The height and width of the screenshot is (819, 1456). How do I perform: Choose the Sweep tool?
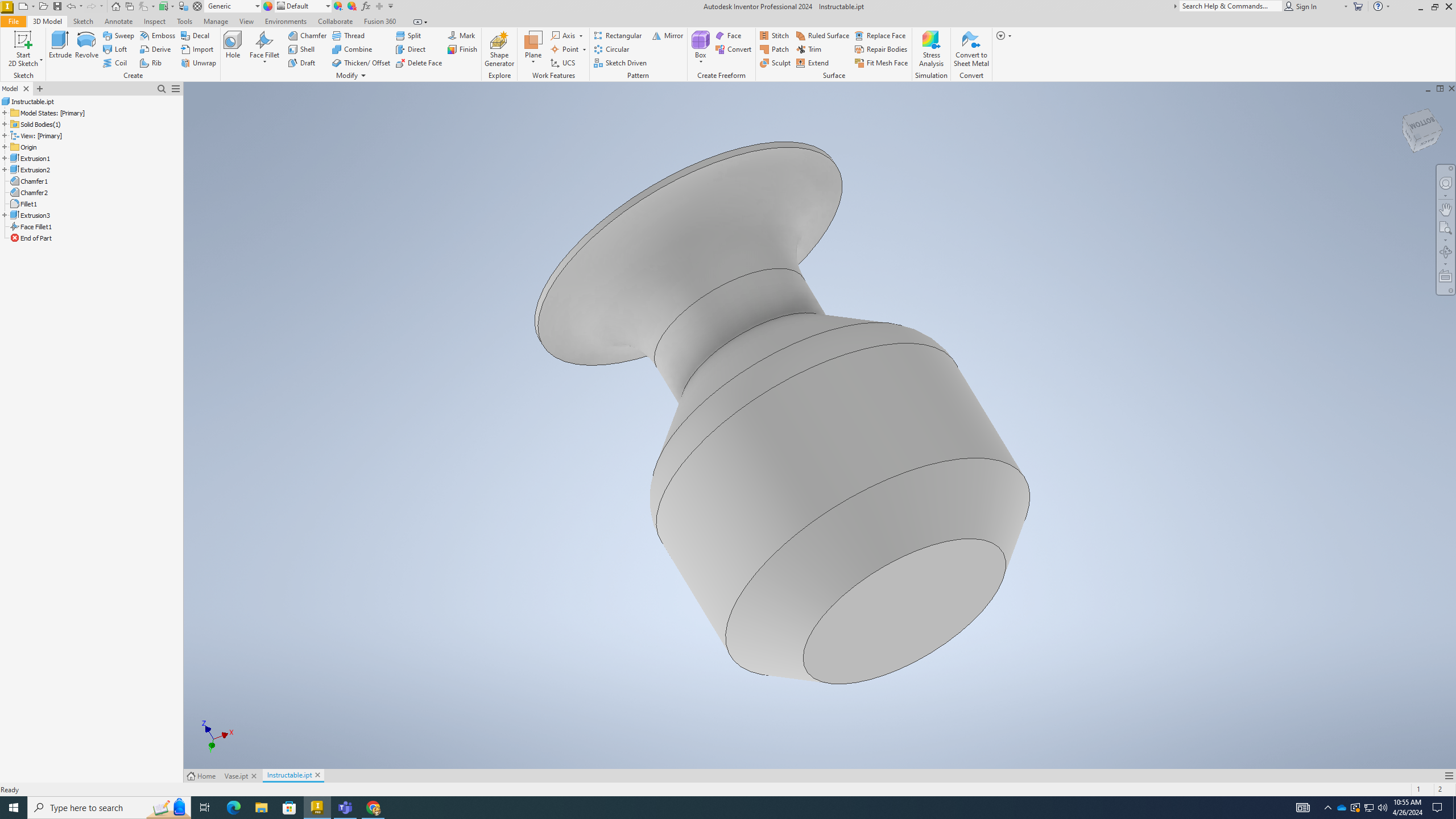pyautogui.click(x=119, y=35)
